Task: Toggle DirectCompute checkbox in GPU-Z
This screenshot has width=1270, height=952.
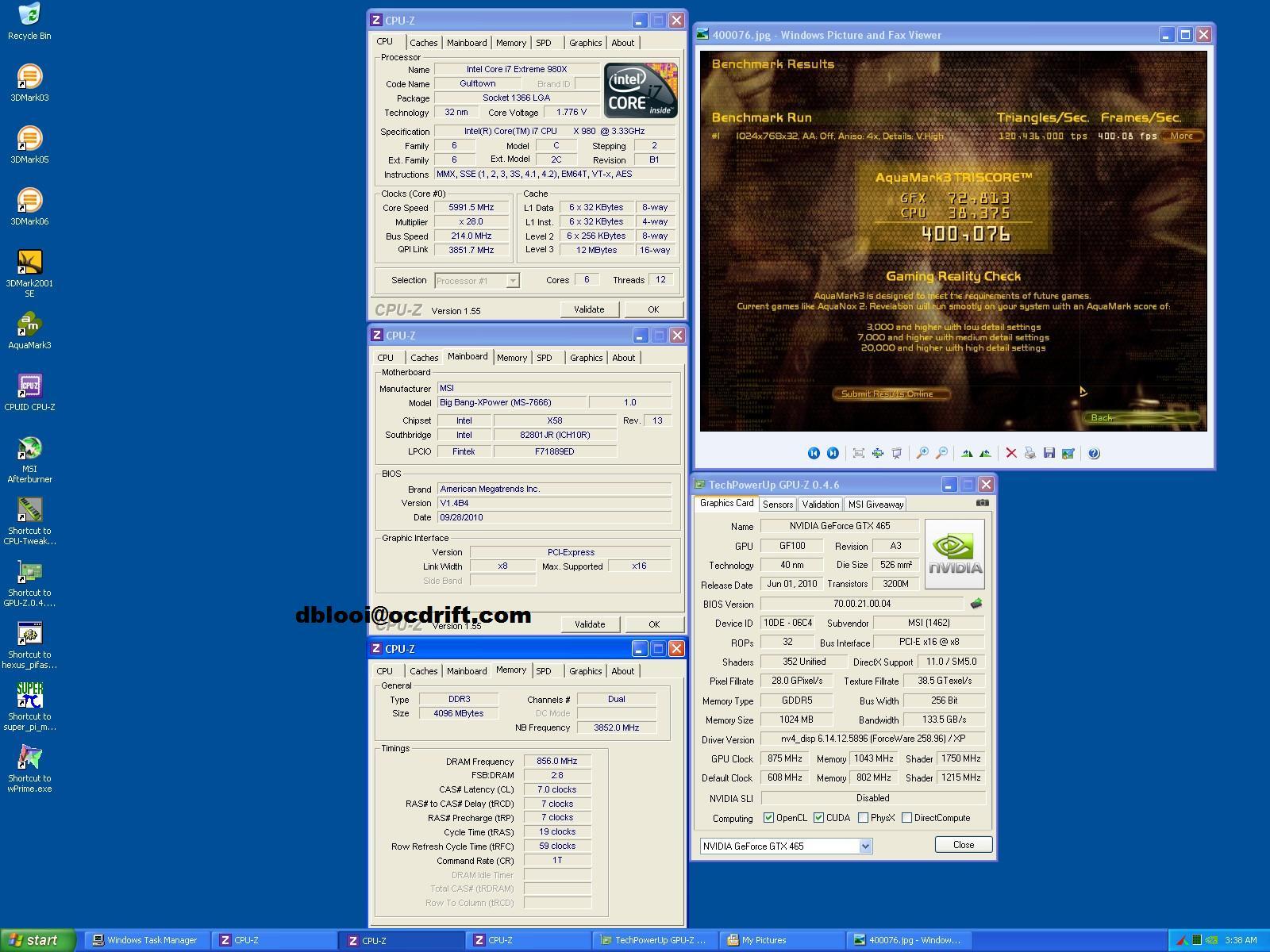Action: click(x=906, y=818)
